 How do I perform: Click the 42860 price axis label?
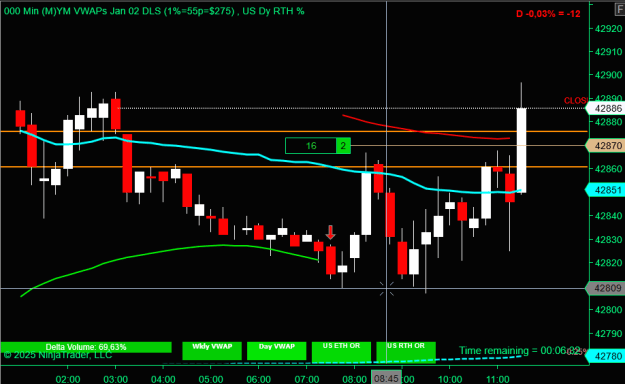pos(608,169)
